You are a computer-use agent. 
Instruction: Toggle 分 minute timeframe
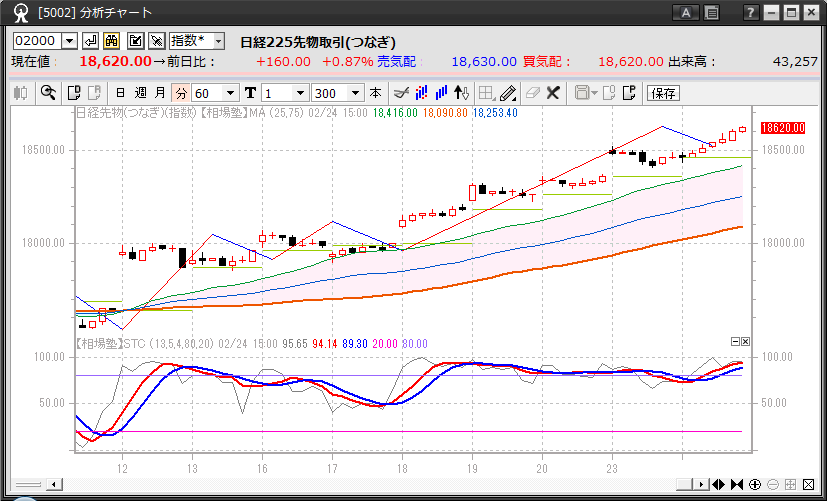click(x=180, y=93)
